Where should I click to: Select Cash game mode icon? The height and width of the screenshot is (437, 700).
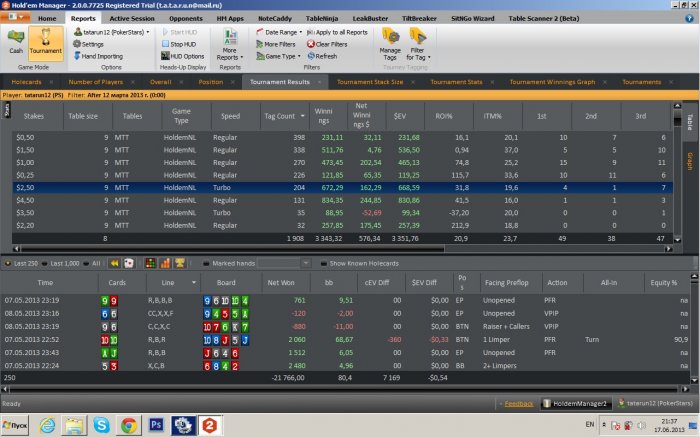point(16,41)
